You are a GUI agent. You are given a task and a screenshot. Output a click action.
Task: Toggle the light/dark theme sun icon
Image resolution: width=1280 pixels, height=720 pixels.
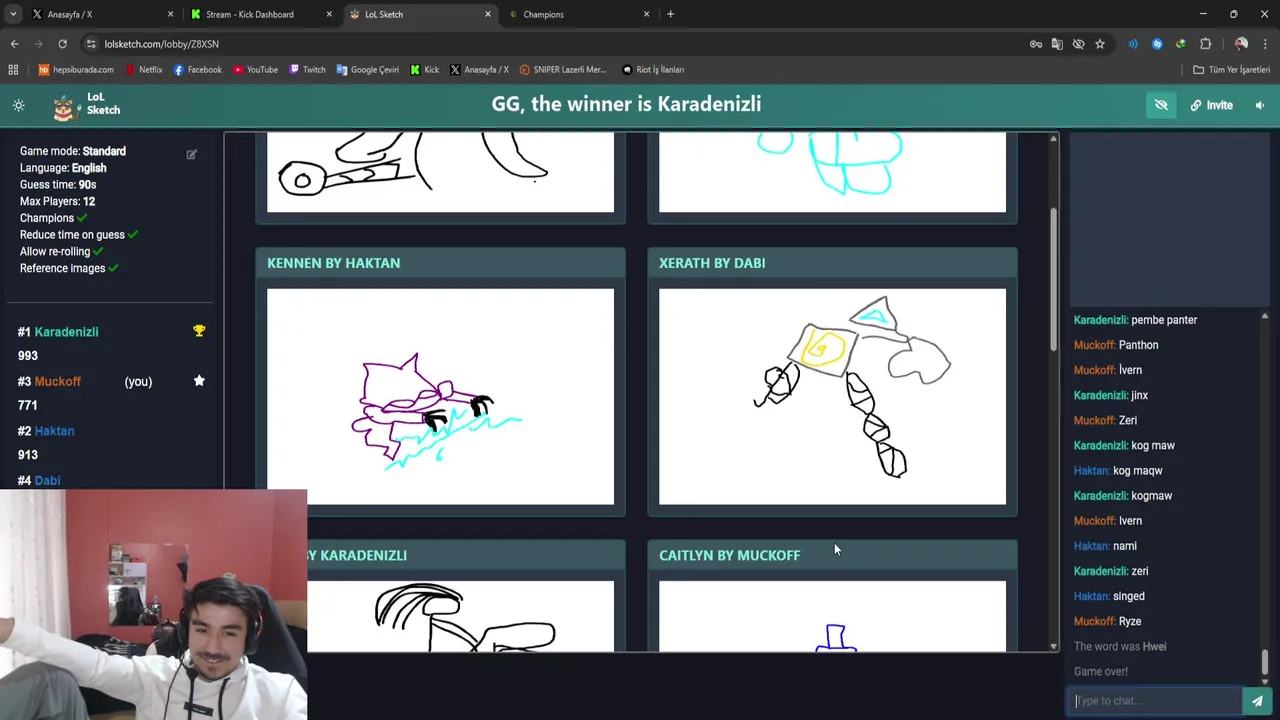18,105
